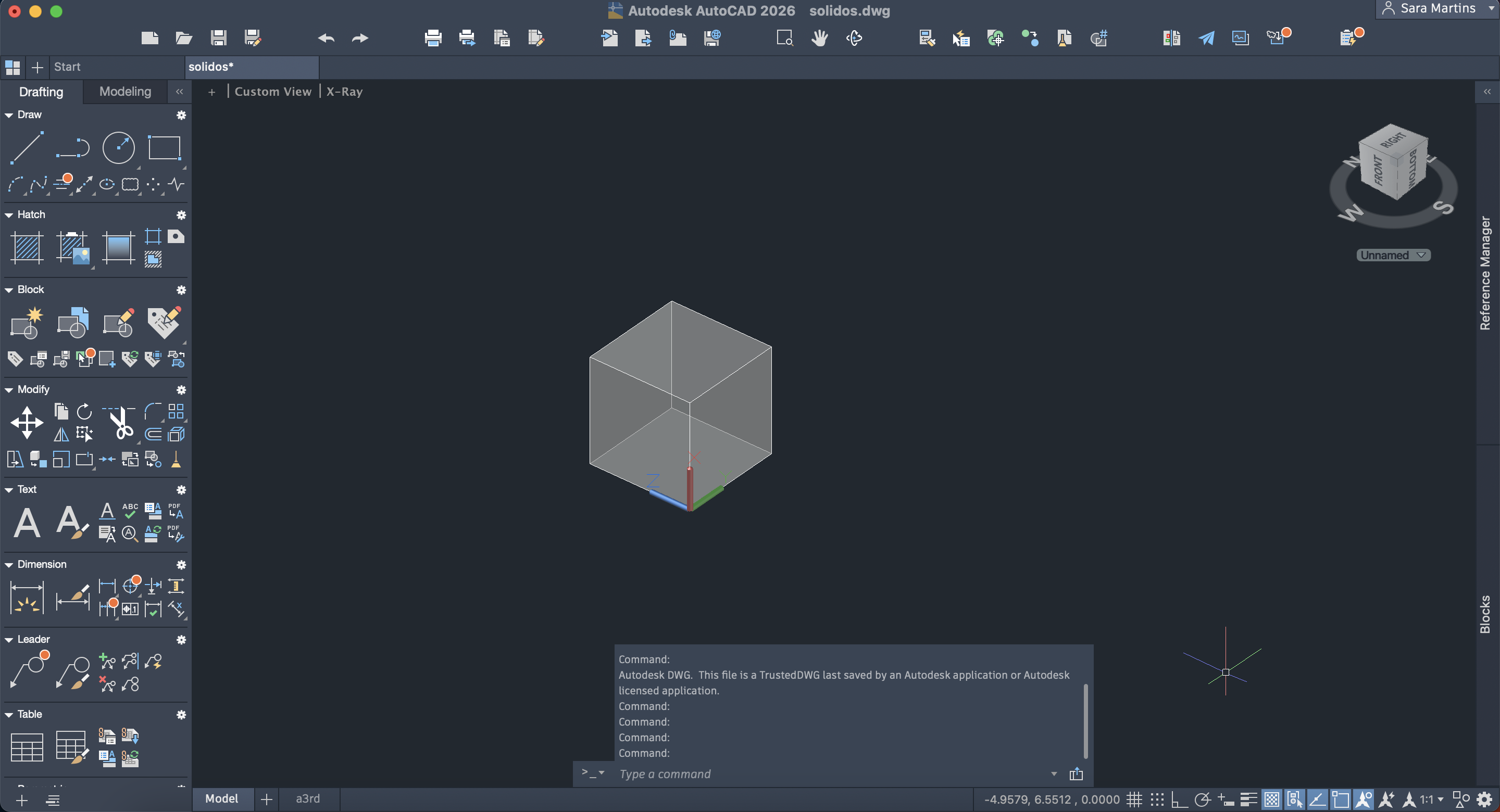
Task: Open the Unnamed UCS dropdown
Action: tap(1393, 255)
